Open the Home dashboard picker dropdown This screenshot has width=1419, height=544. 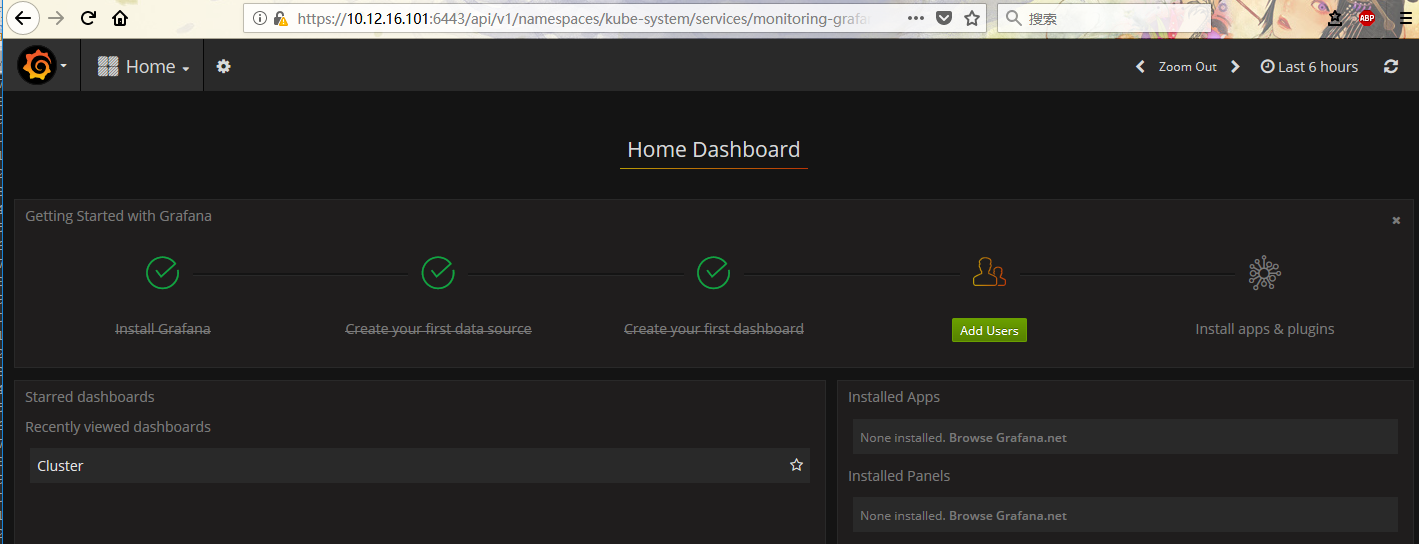[143, 66]
